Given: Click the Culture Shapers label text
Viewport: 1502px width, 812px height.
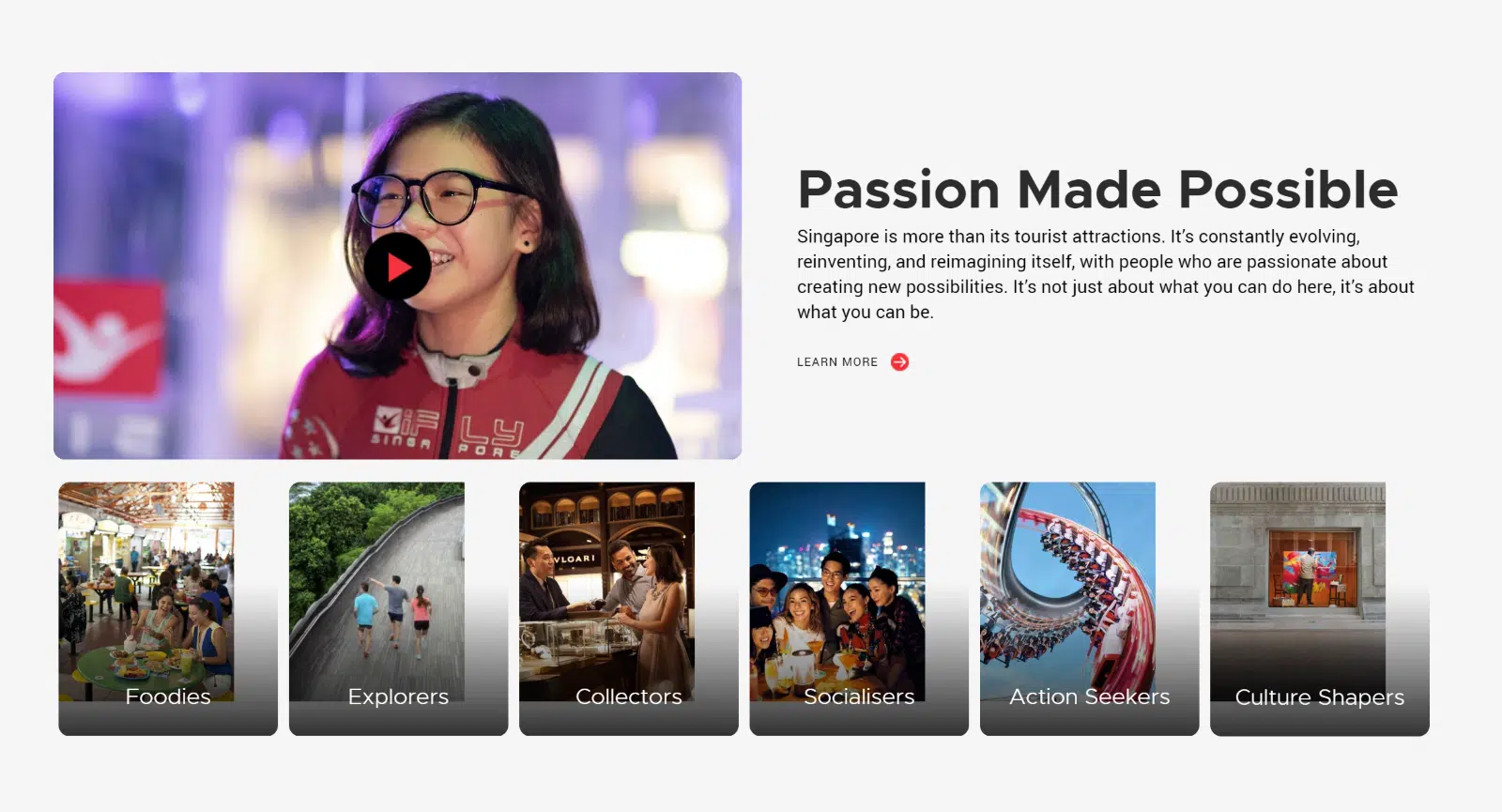Looking at the screenshot, I should (1320, 697).
